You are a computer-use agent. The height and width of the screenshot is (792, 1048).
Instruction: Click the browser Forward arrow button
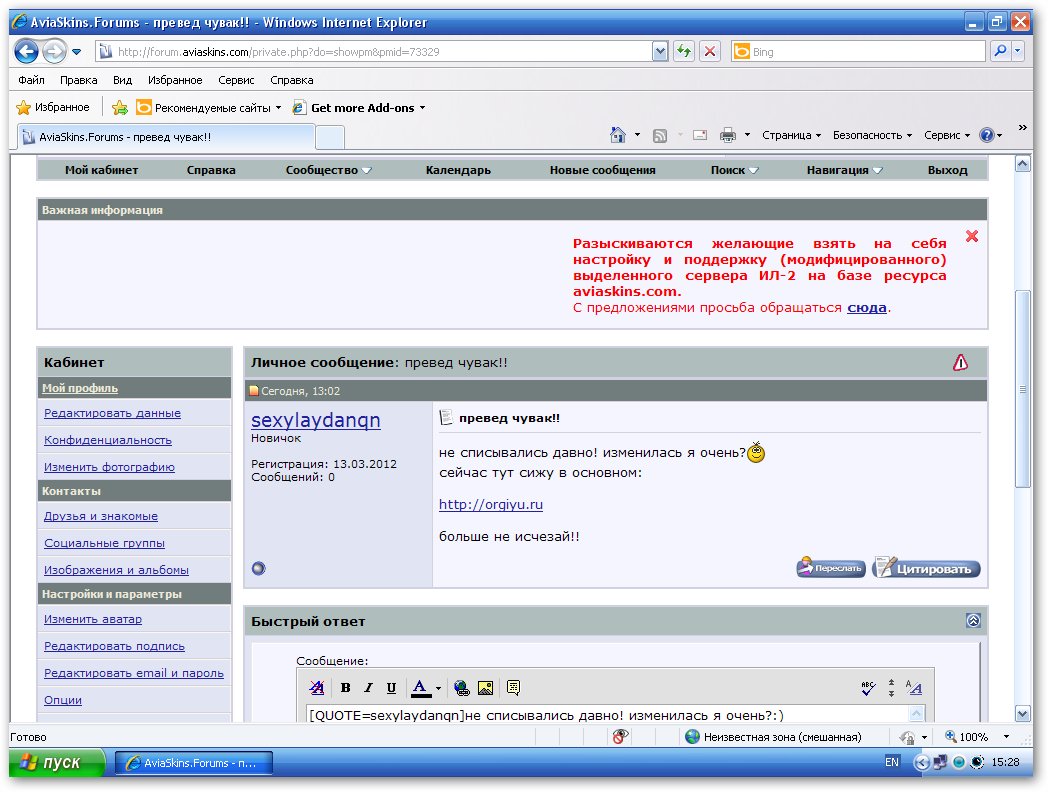(55, 51)
